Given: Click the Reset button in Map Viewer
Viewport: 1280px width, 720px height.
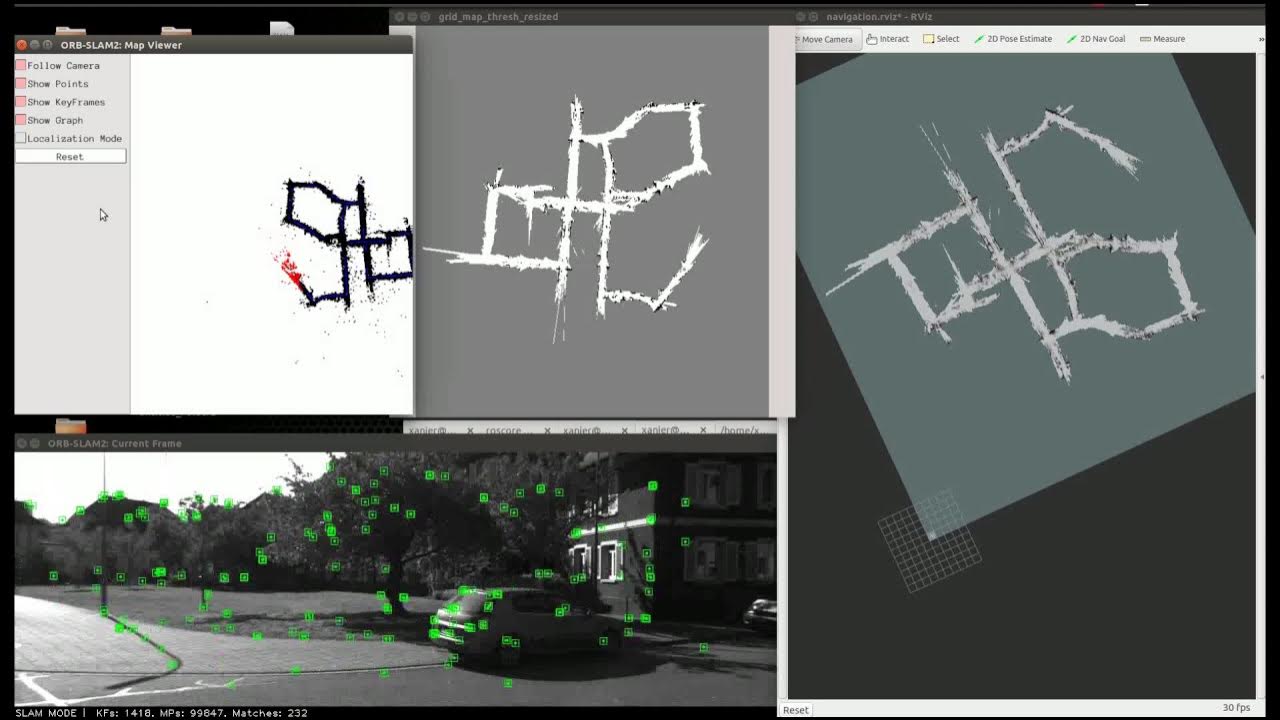Looking at the screenshot, I should click(70, 157).
